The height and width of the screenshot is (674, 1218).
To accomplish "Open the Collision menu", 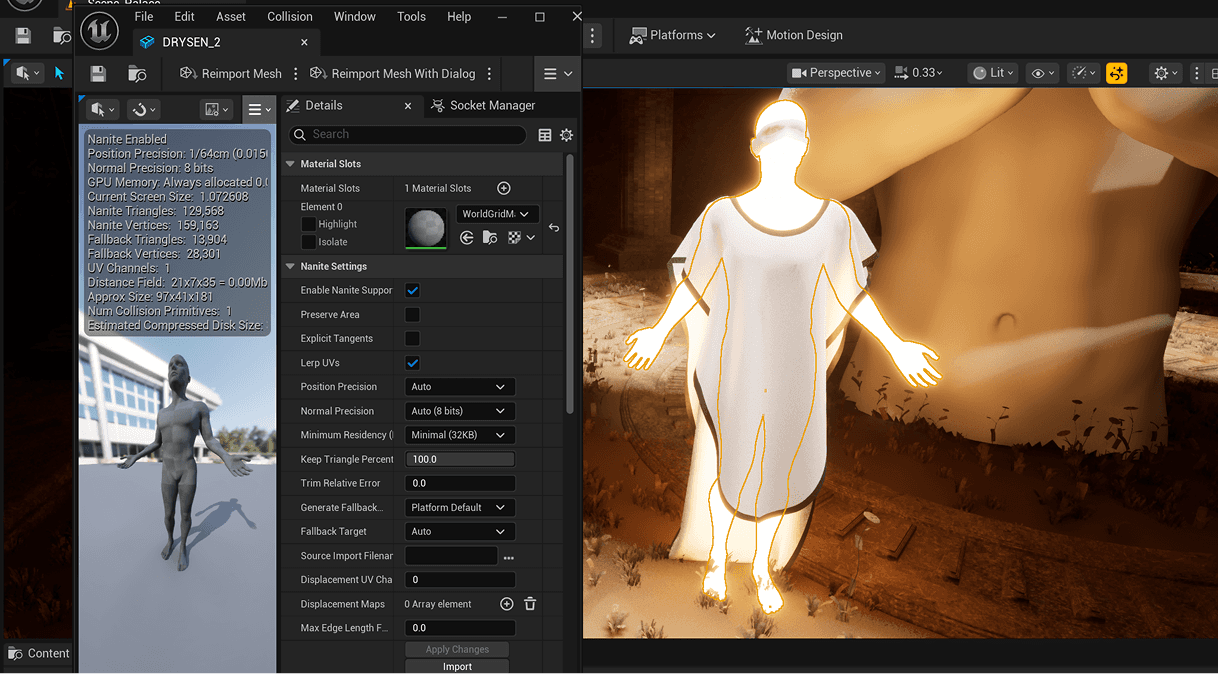I will point(290,17).
